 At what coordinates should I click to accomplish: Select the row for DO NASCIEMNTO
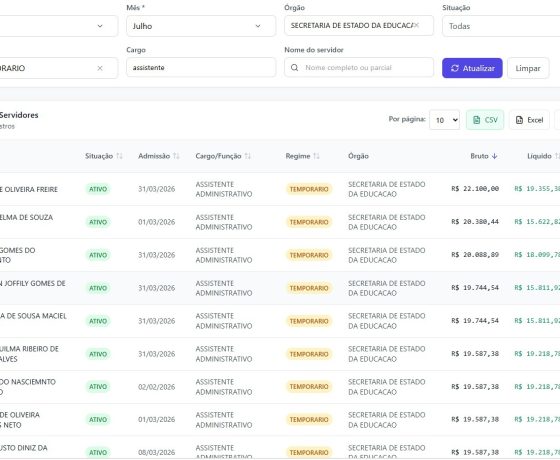280,386
